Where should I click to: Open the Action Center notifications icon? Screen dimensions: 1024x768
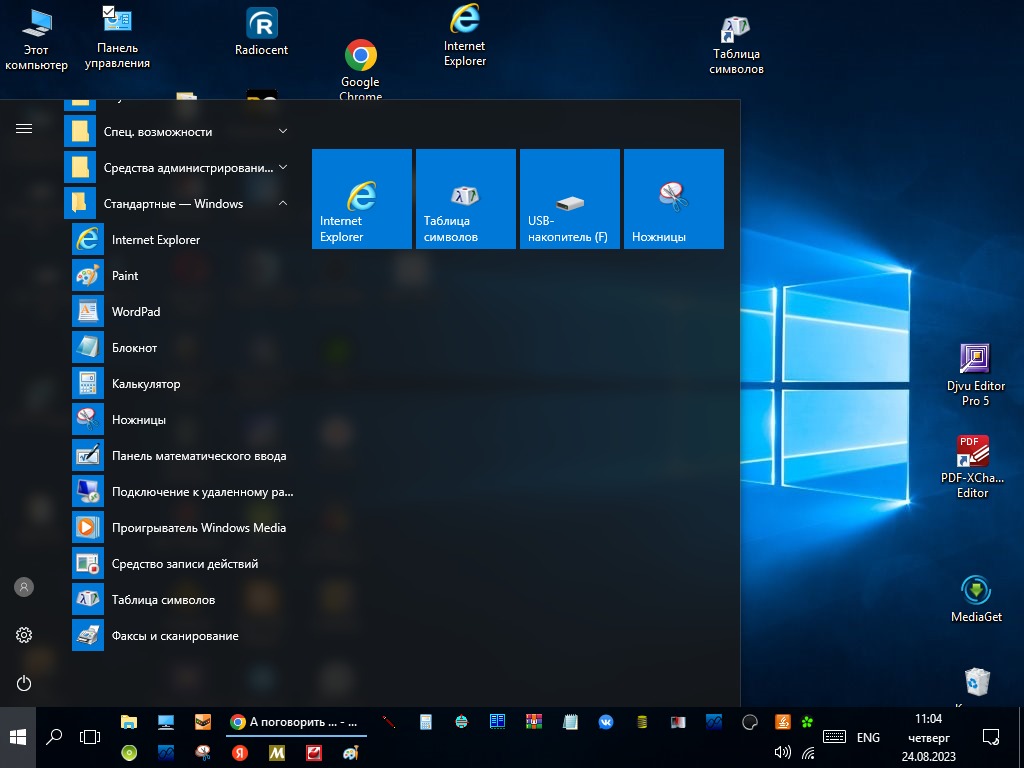(990, 737)
